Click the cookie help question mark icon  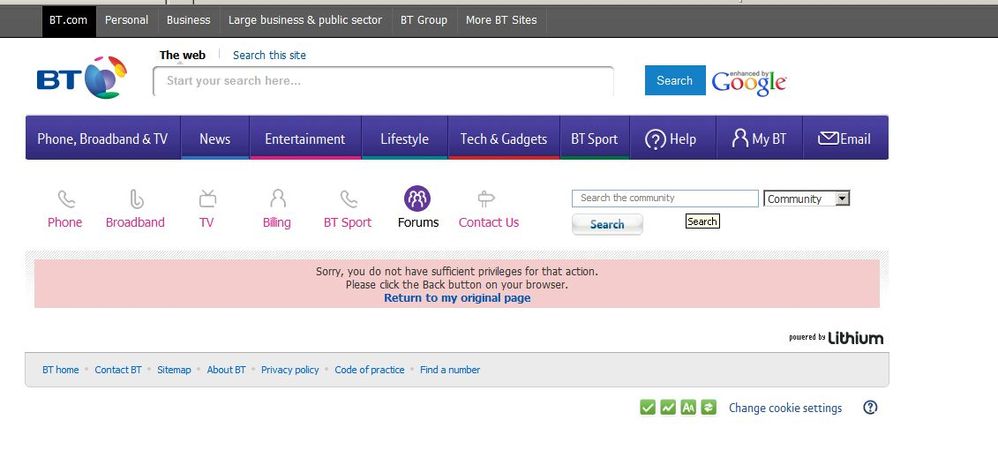(x=870, y=407)
